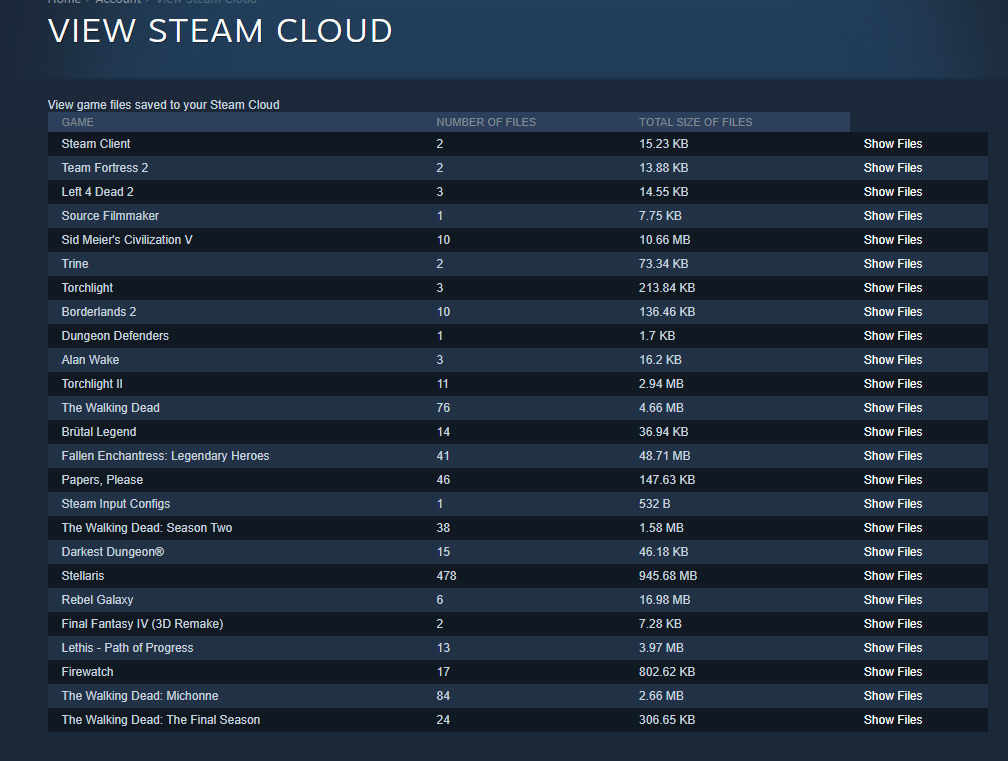Screen dimensions: 1008x761
Task: Click the Papers, Please game name
Action: (102, 479)
